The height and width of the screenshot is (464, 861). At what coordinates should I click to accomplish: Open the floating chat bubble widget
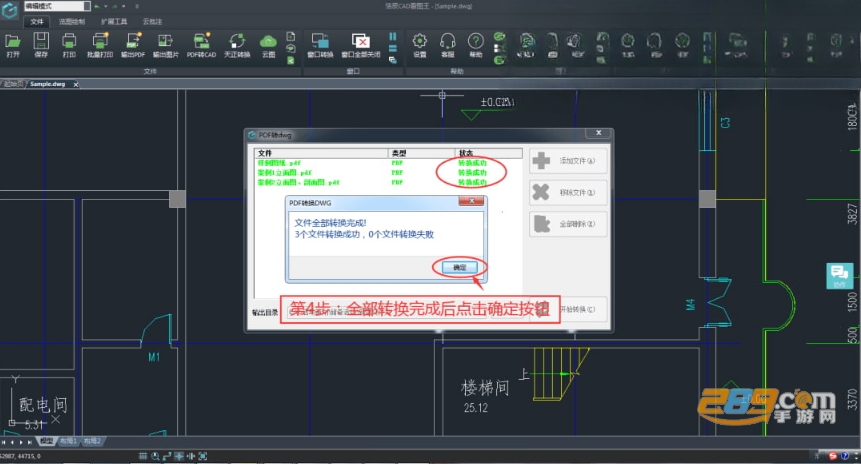pos(840,276)
